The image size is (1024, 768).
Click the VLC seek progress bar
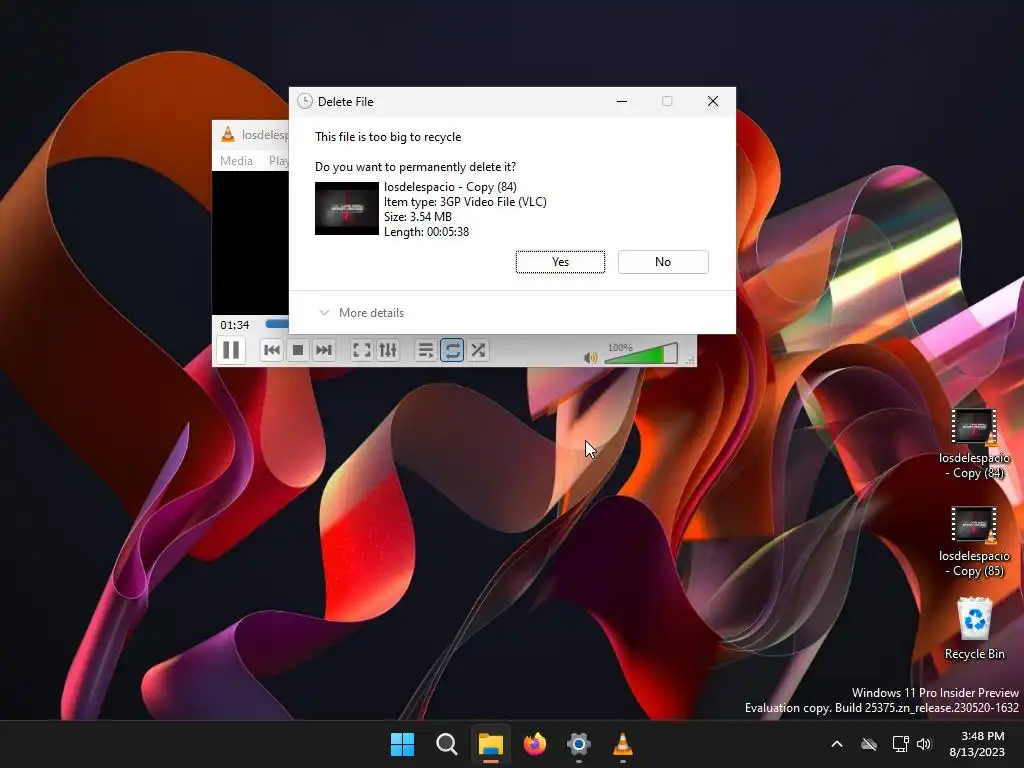coord(277,324)
